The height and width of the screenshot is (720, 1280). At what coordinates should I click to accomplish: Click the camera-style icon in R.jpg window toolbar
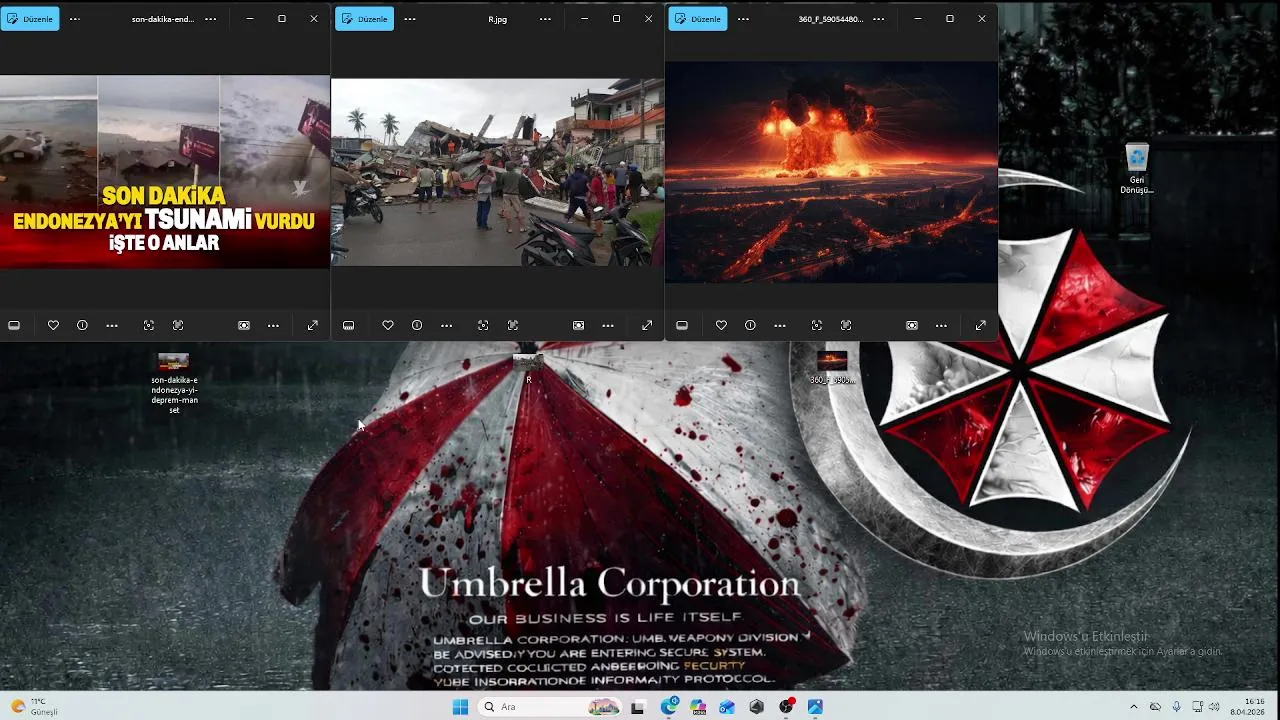click(578, 325)
